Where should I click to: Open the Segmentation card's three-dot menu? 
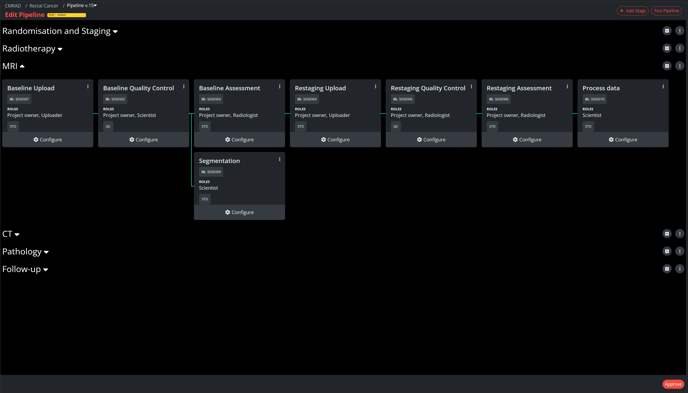click(280, 159)
